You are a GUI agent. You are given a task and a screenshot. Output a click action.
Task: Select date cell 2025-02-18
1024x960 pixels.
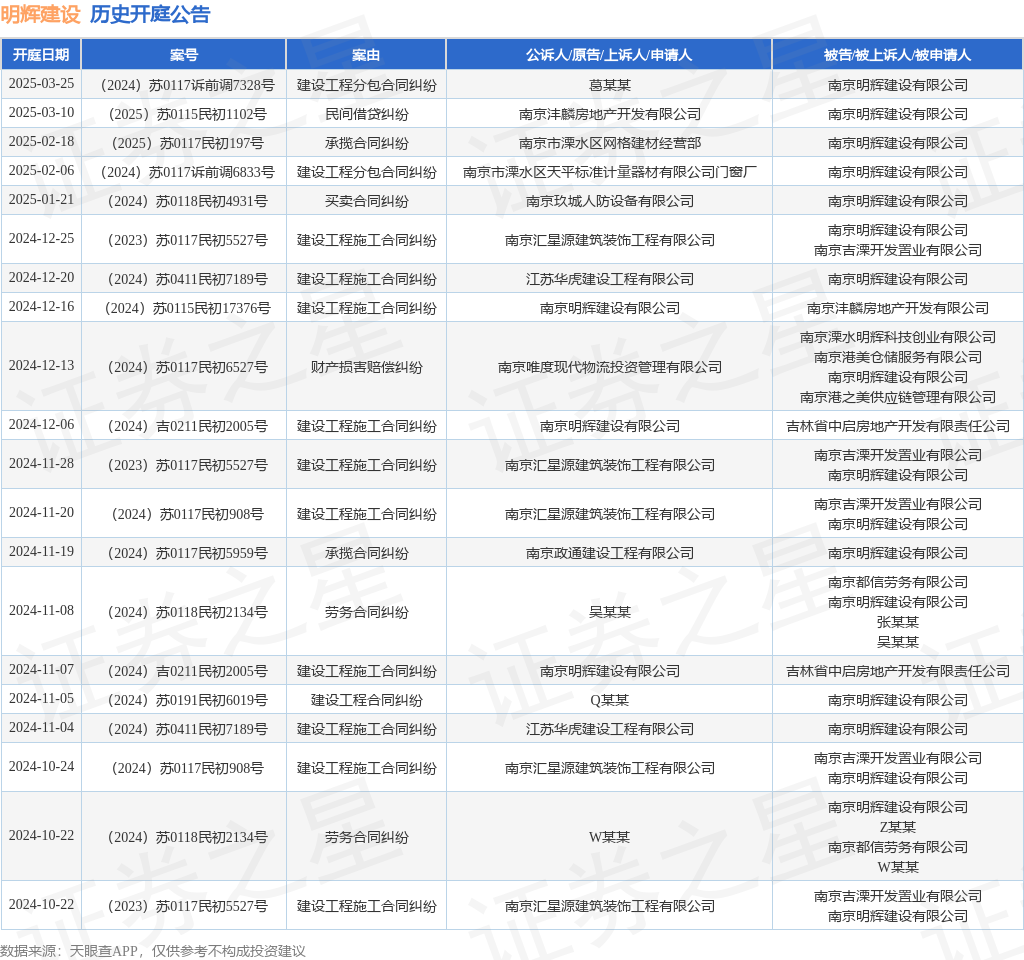41,142
